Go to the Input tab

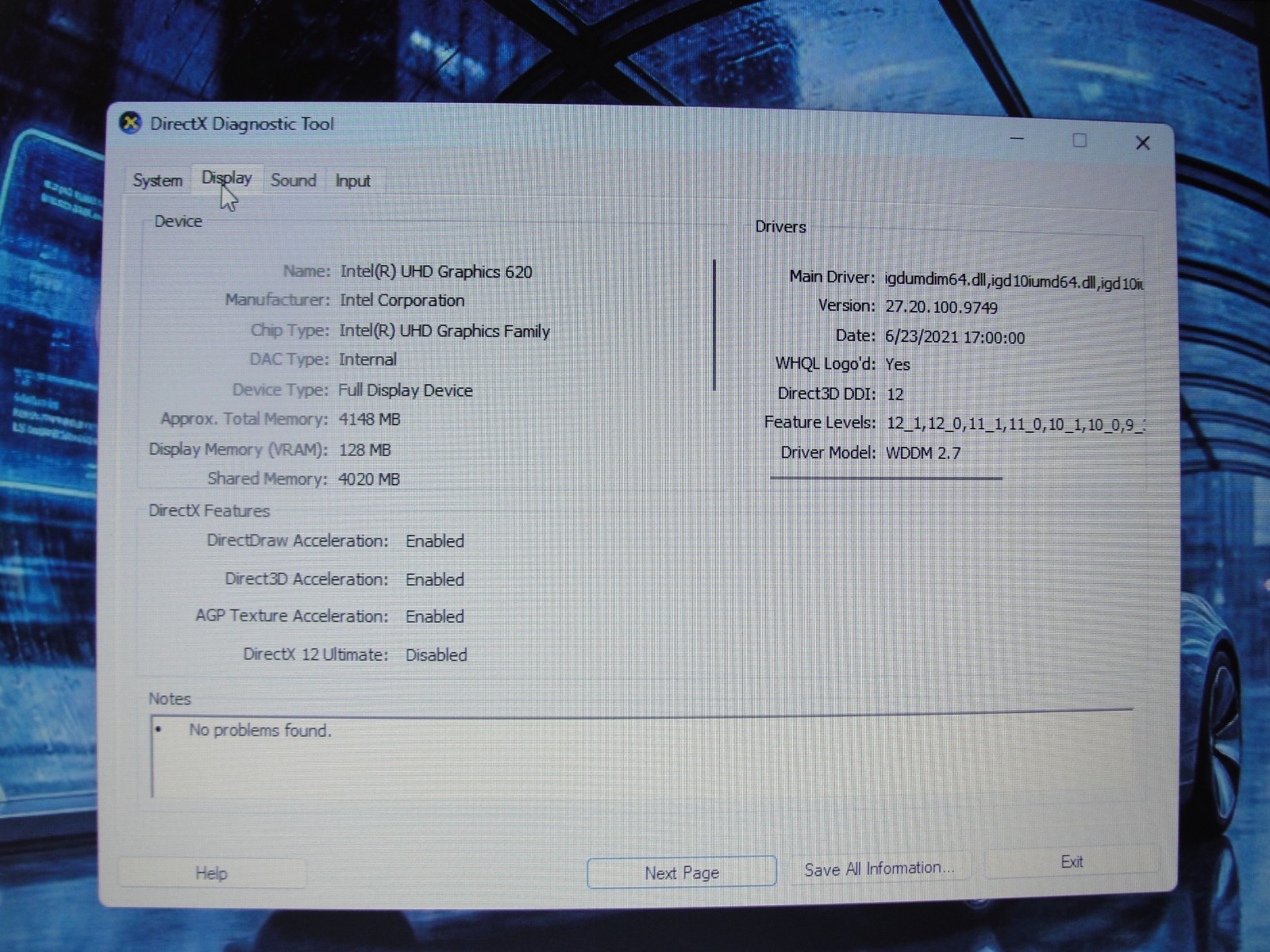tap(353, 181)
